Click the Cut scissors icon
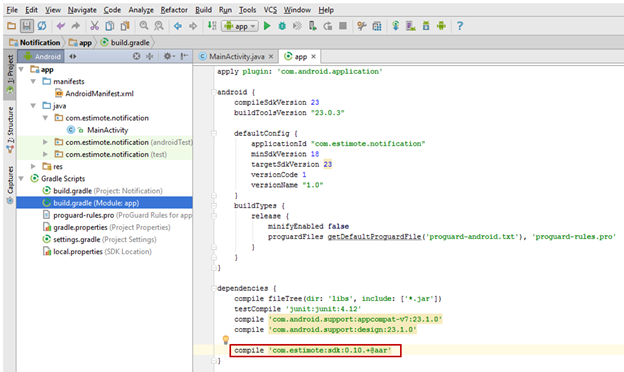This screenshot has width=624, height=372. [94, 26]
